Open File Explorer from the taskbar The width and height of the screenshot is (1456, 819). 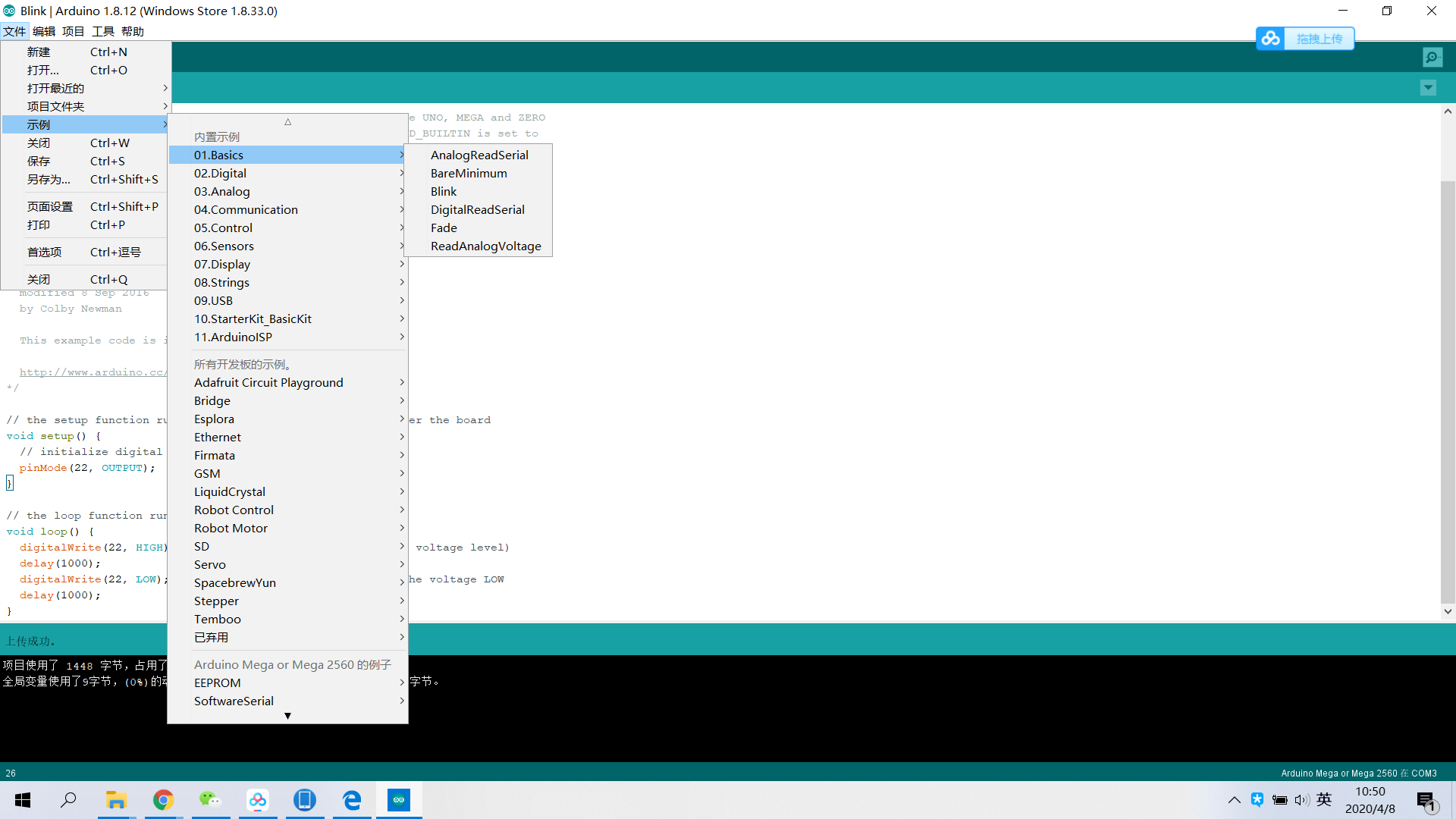pos(115,800)
